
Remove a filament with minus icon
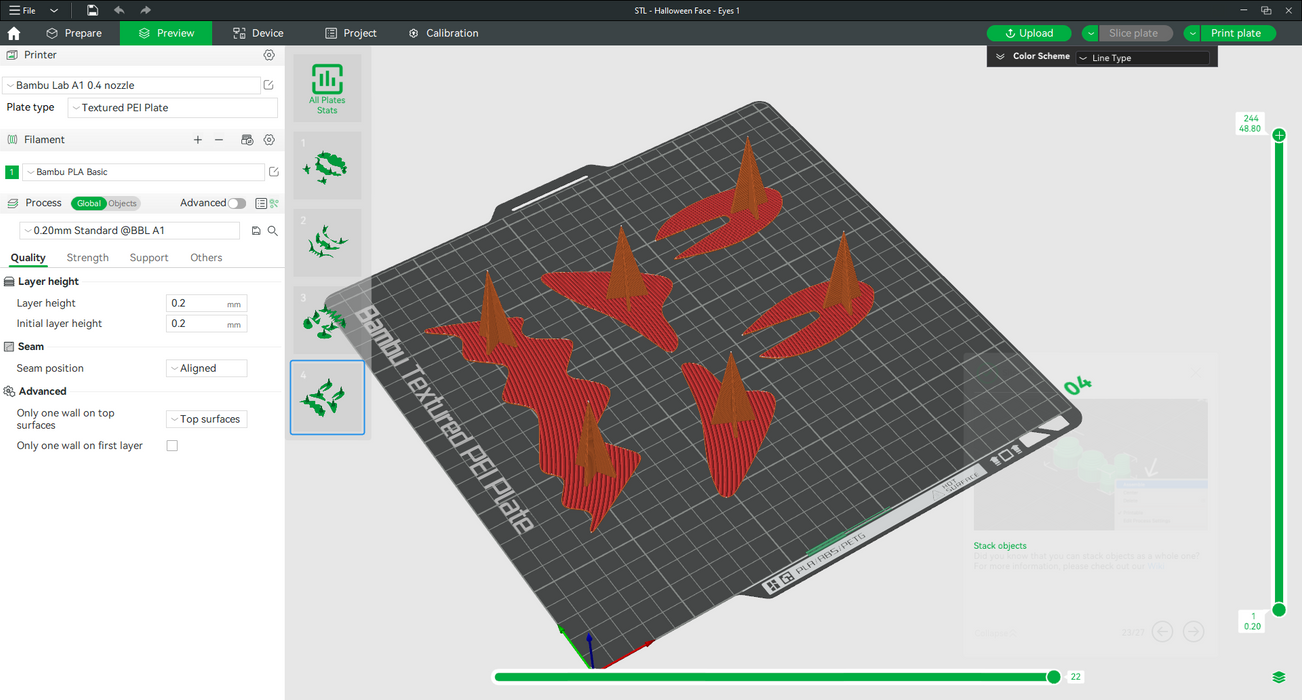point(219,140)
